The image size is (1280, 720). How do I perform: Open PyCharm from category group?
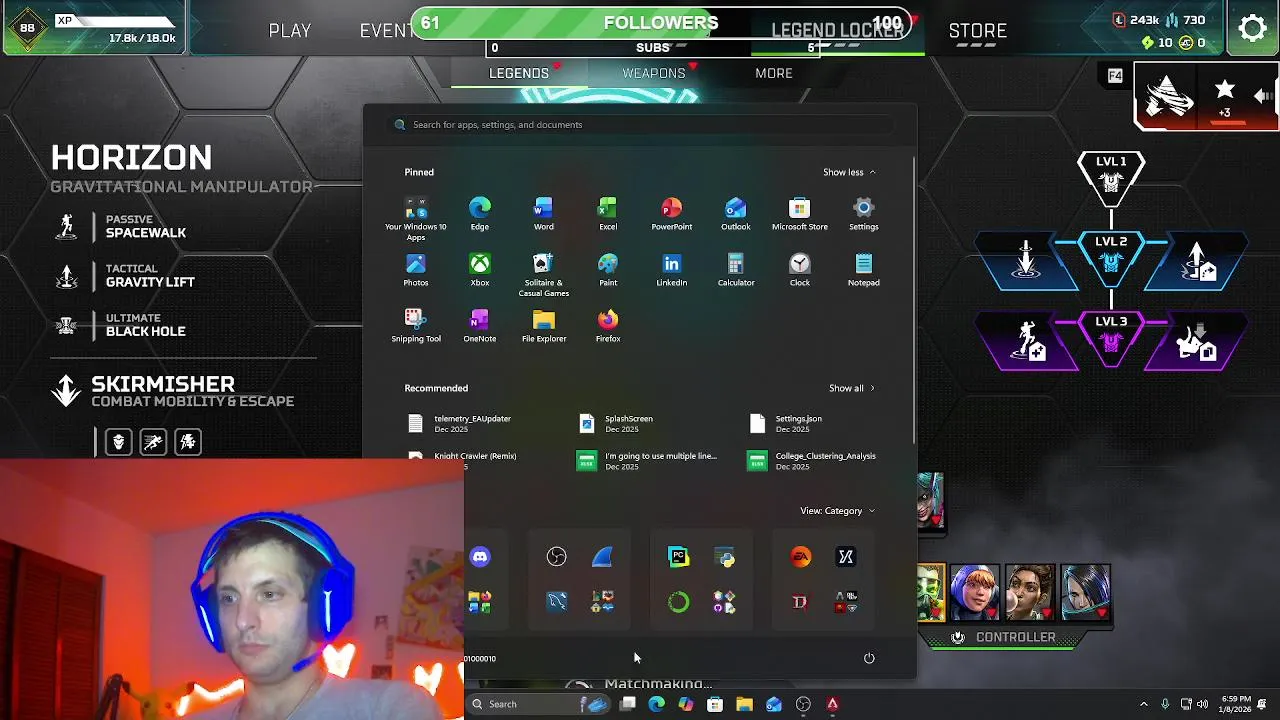[x=679, y=557]
